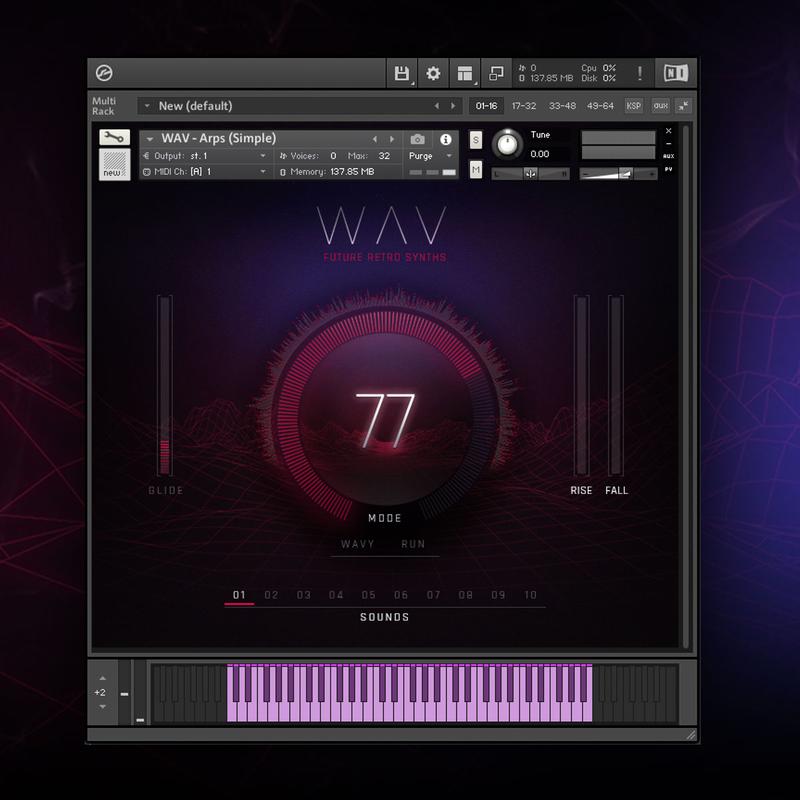800x800 pixels.
Task: Select the WAVY mode
Action: (x=358, y=544)
